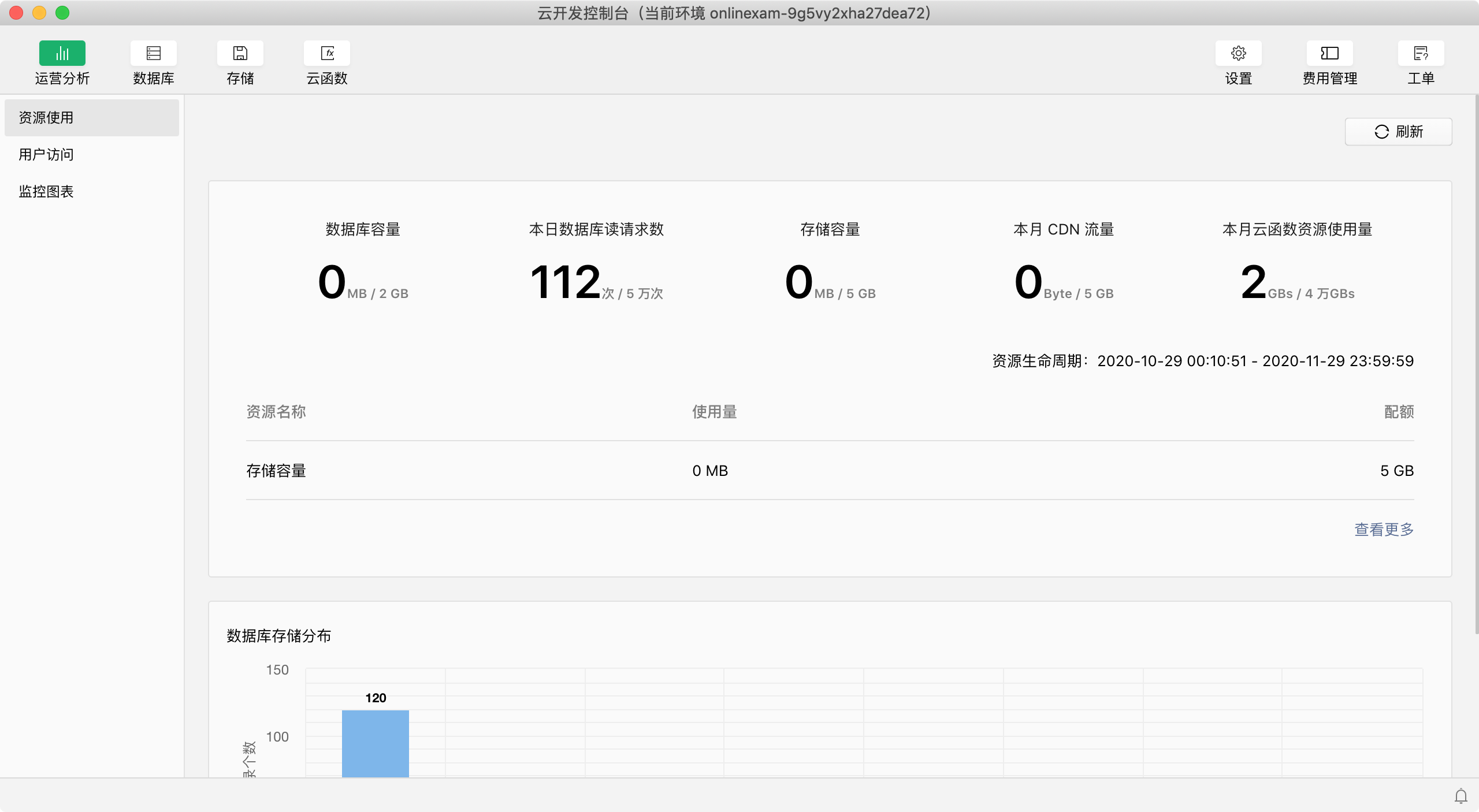The image size is (1479, 812).
Task: Open the 费用管理 billing icon
Action: pos(1329,54)
